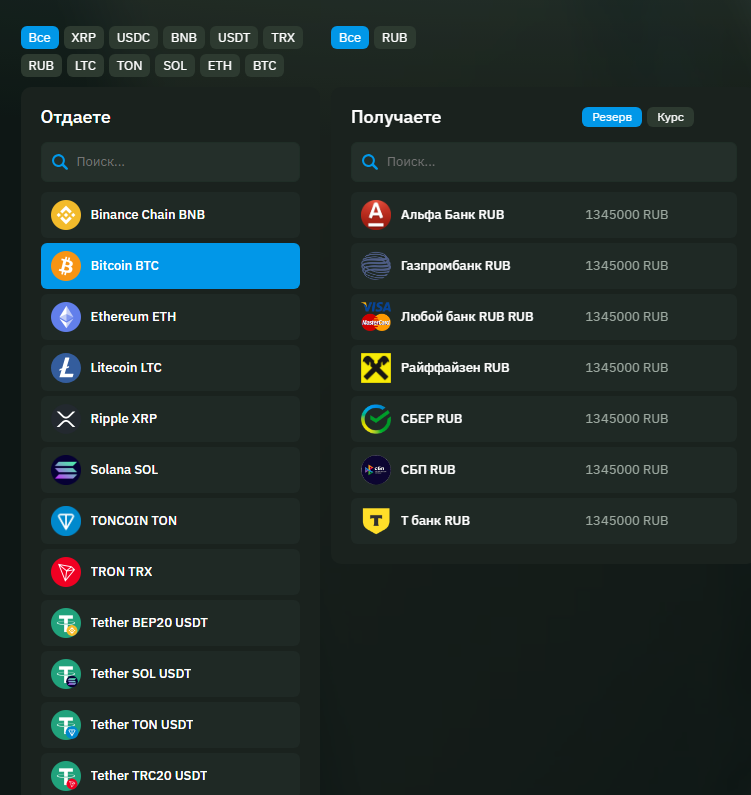Click the red TRON TRX icon
The height and width of the screenshot is (795, 751).
(x=66, y=572)
